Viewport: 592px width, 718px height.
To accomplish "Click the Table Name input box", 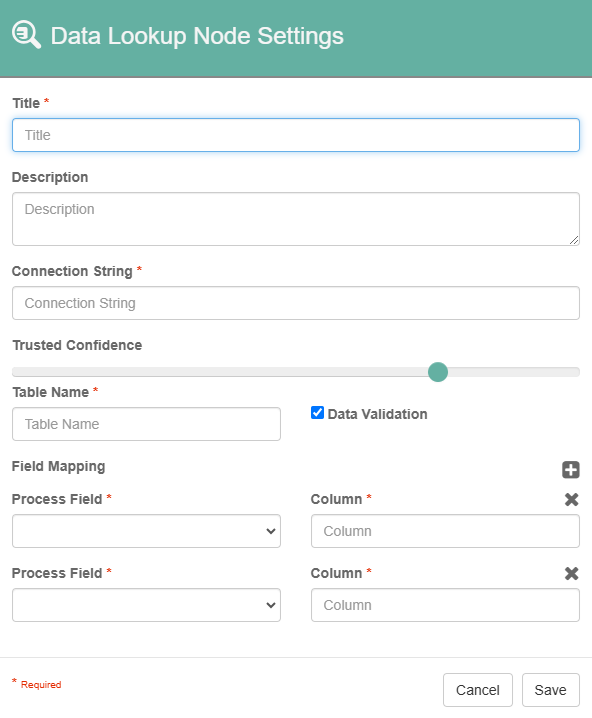I will click(147, 424).
